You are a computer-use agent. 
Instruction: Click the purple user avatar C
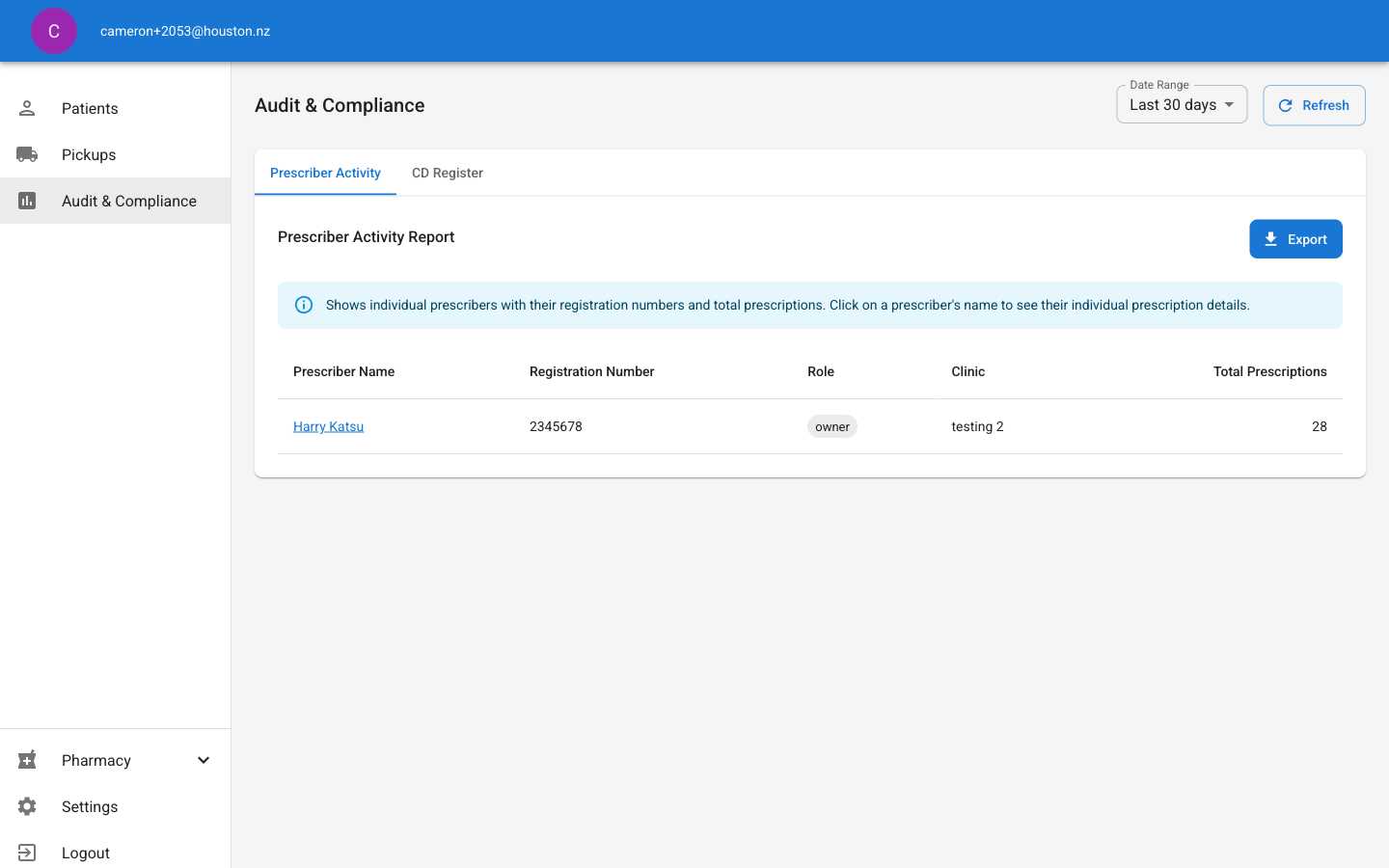(x=54, y=31)
